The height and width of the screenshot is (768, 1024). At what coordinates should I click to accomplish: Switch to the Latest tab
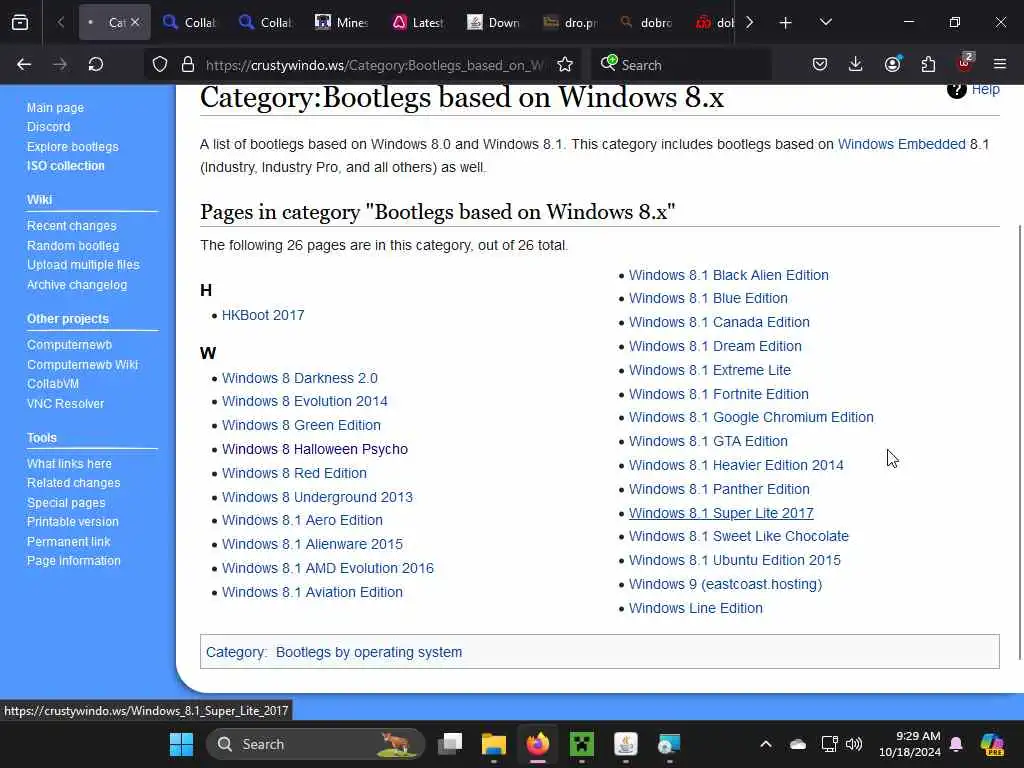pyautogui.click(x=418, y=23)
